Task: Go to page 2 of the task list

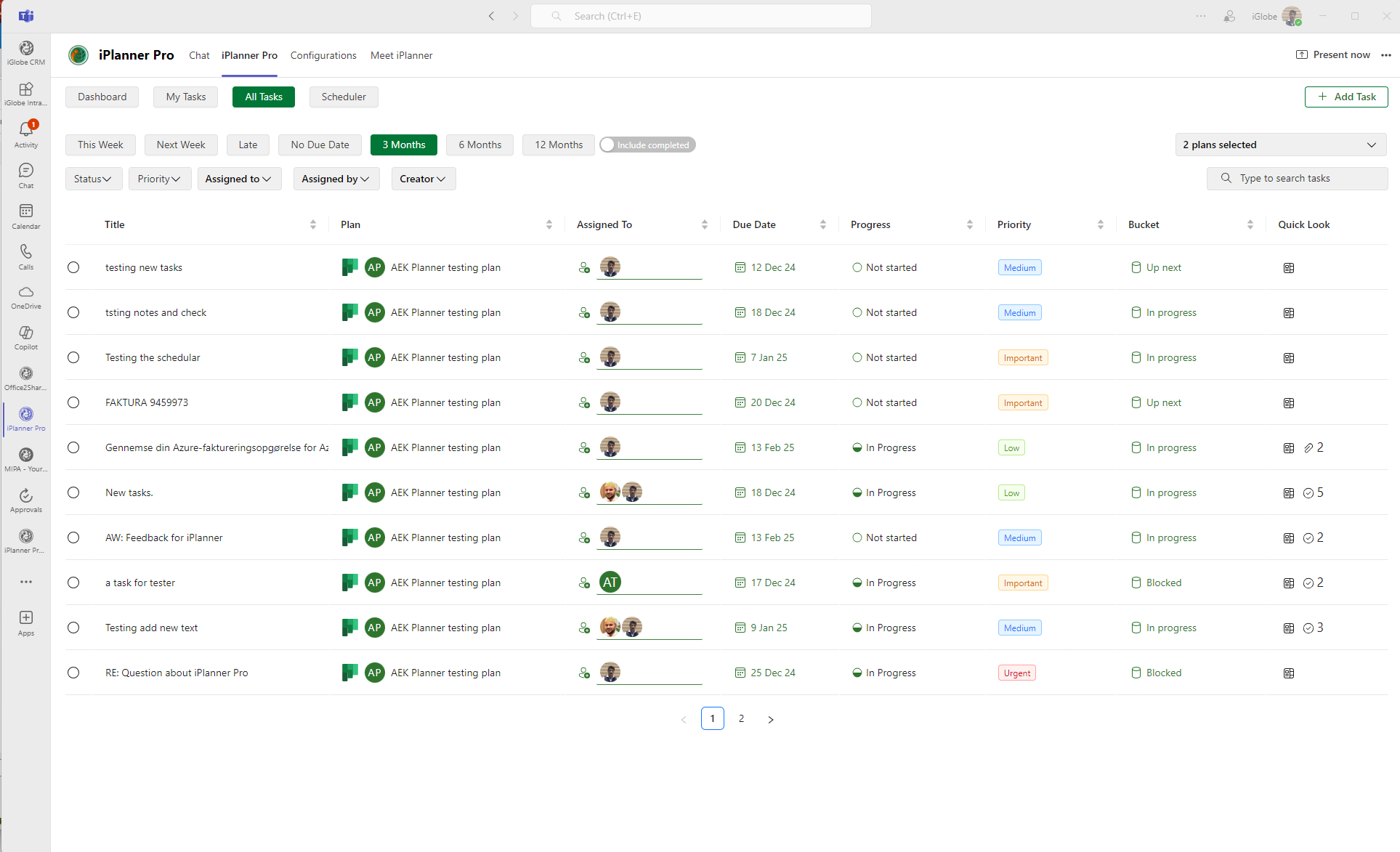Action: [741, 718]
